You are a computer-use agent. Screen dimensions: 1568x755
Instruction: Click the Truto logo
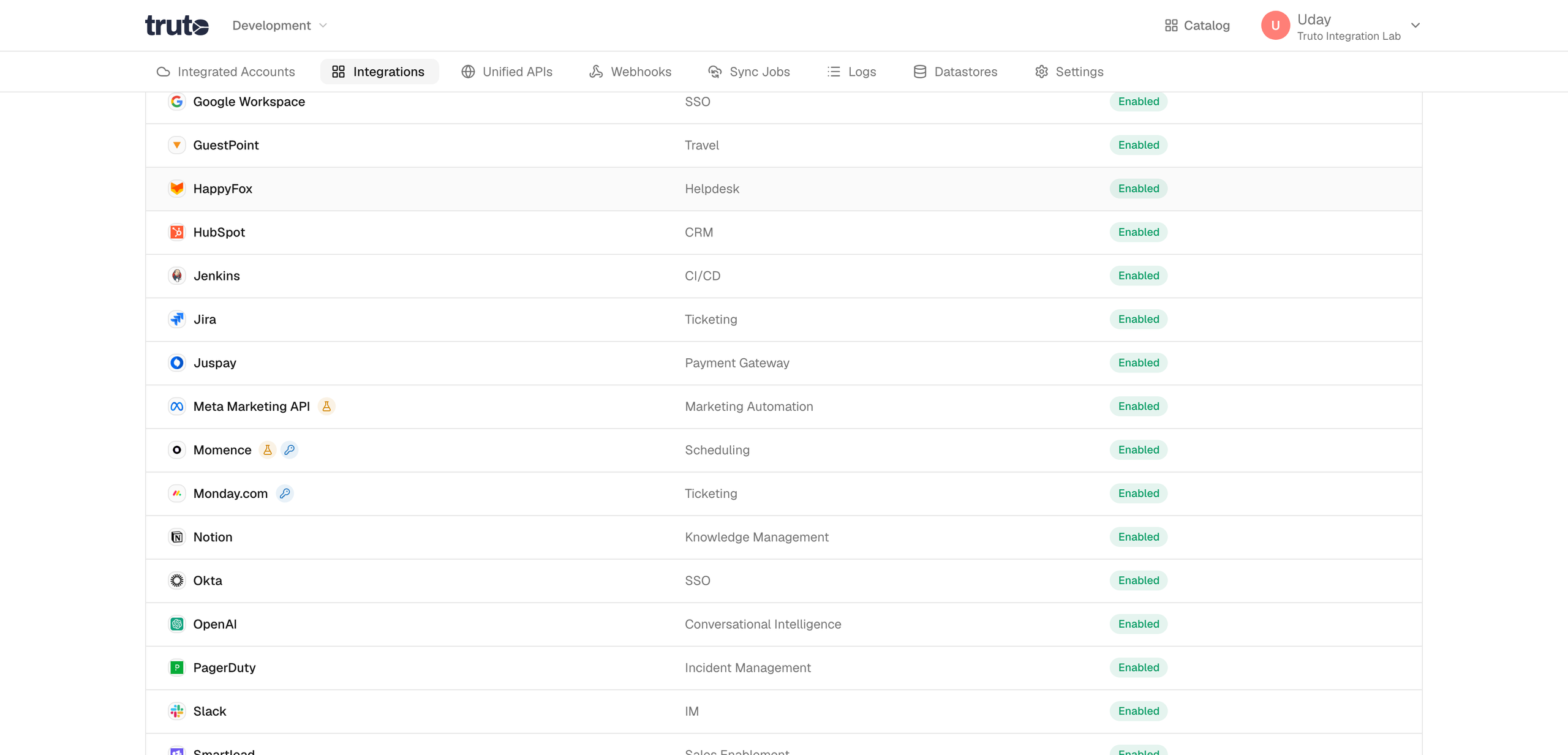[x=177, y=26]
